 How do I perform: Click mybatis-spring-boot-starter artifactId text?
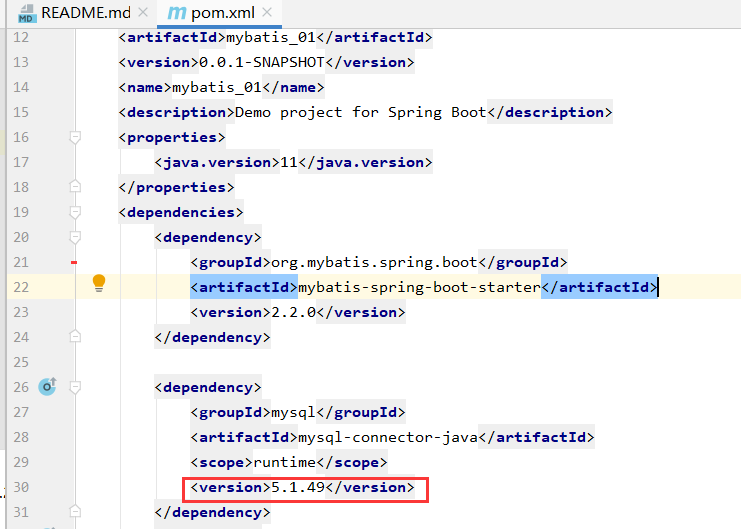pyautogui.click(x=419, y=288)
